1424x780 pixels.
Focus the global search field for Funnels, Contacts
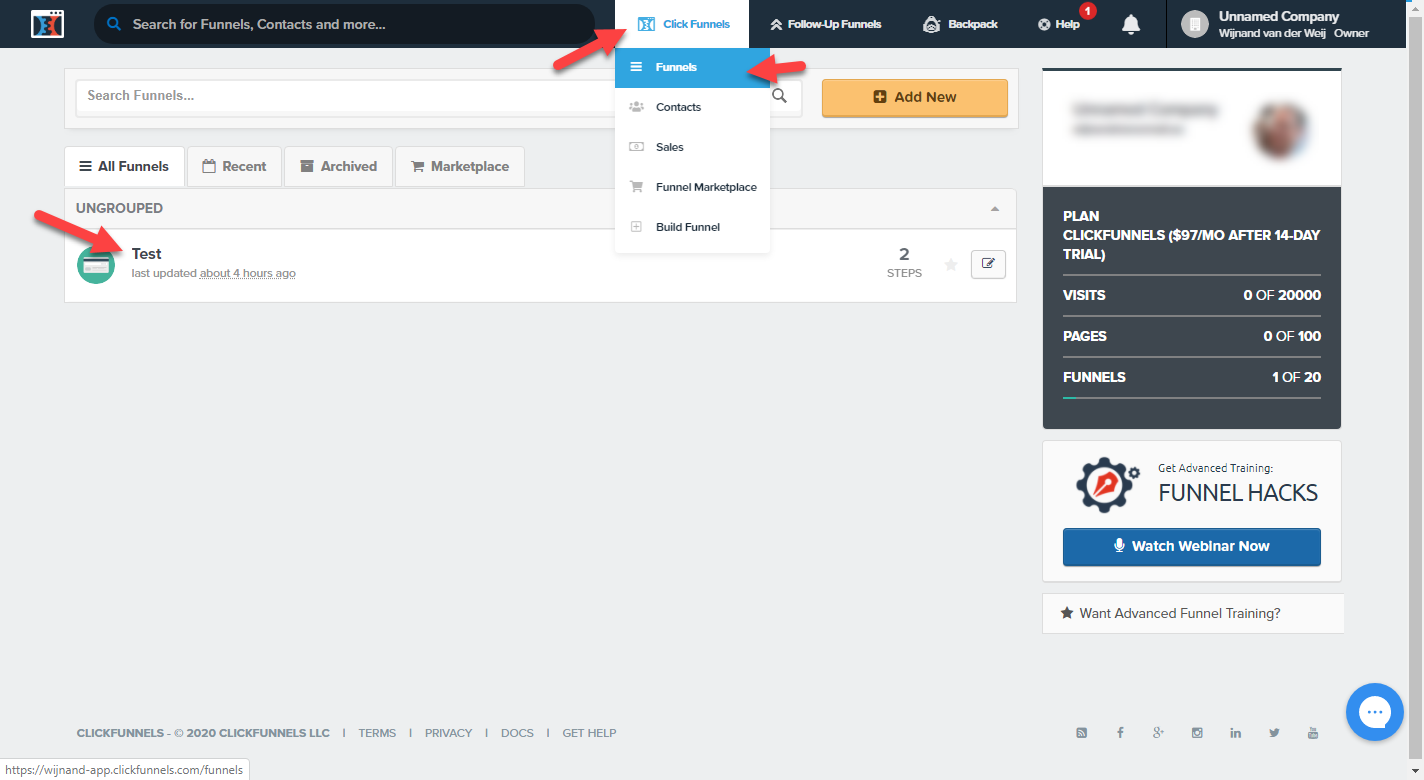click(x=344, y=24)
